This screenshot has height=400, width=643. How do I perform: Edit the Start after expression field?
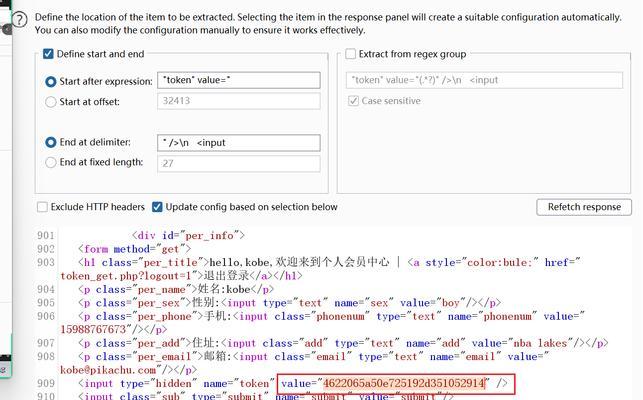click(x=239, y=80)
